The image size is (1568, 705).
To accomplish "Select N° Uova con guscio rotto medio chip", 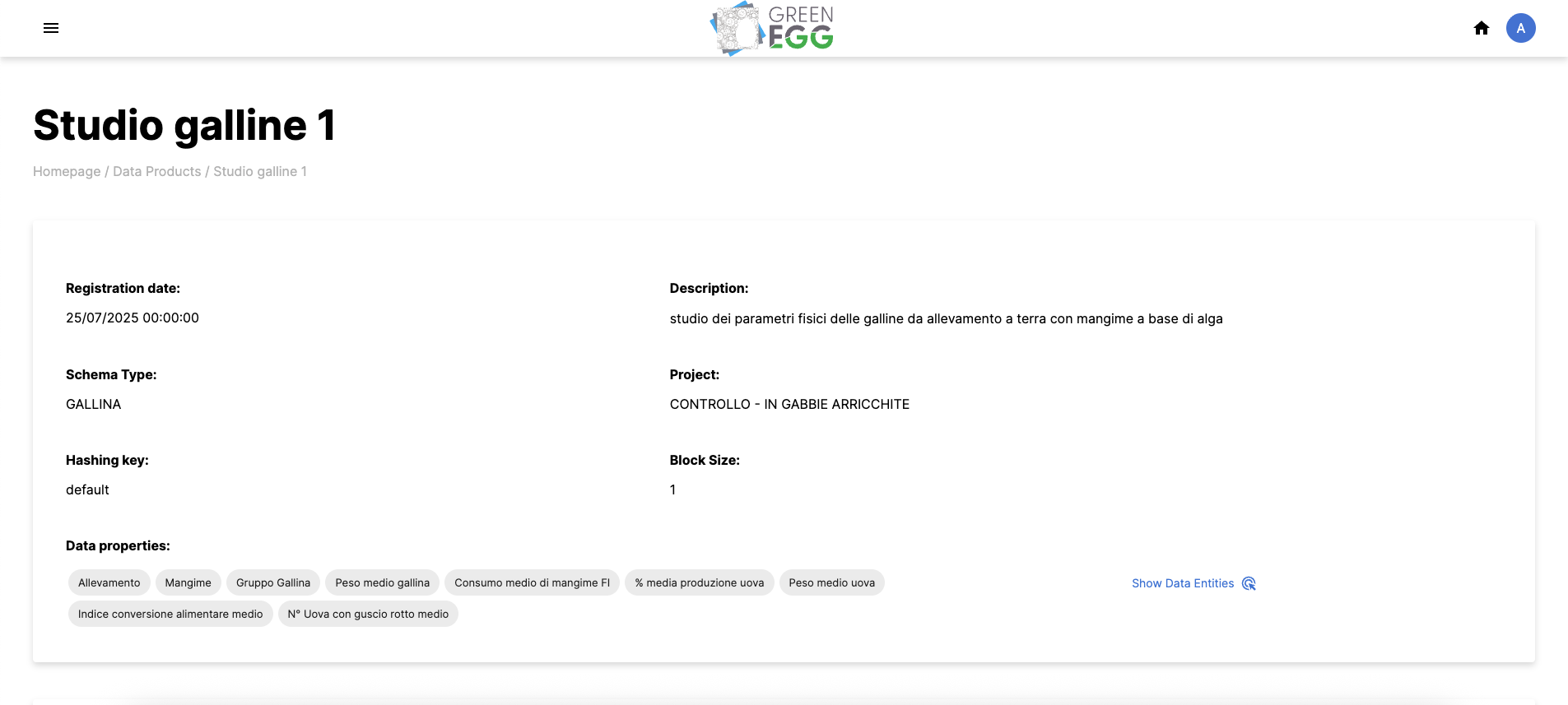I will [368, 614].
